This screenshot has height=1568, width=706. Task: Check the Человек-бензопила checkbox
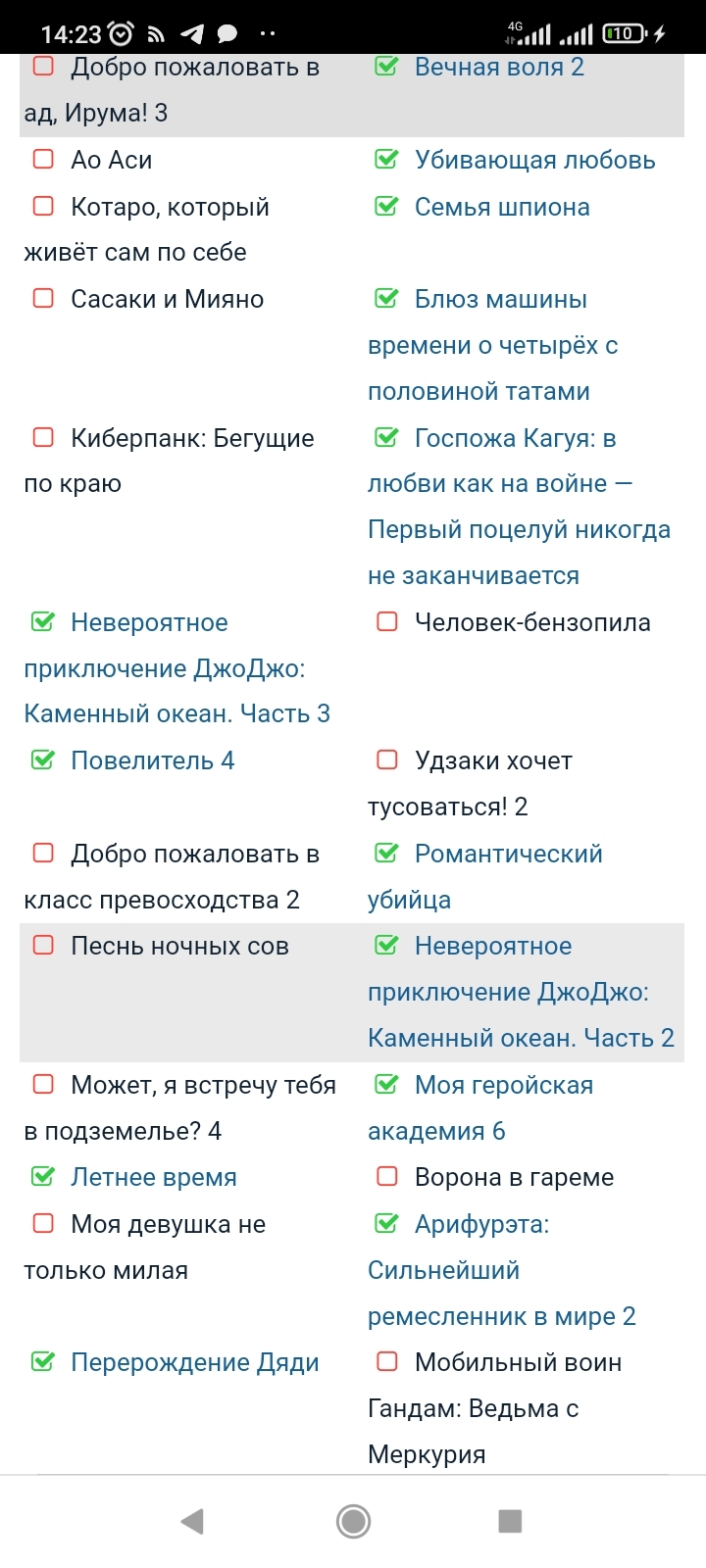387,622
